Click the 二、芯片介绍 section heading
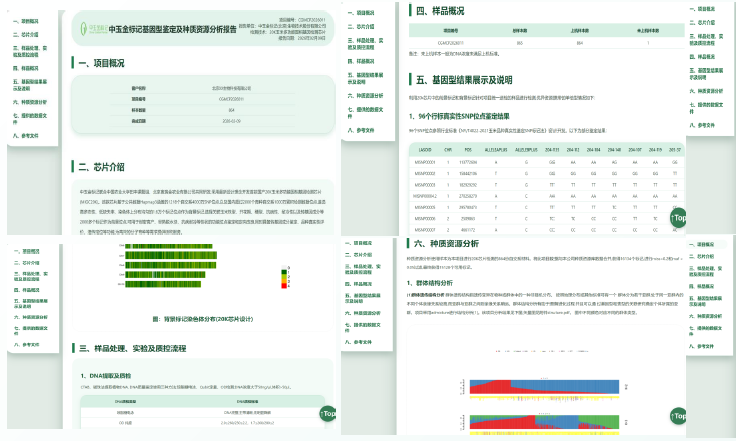The width and height of the screenshot is (736, 441). click(101, 167)
